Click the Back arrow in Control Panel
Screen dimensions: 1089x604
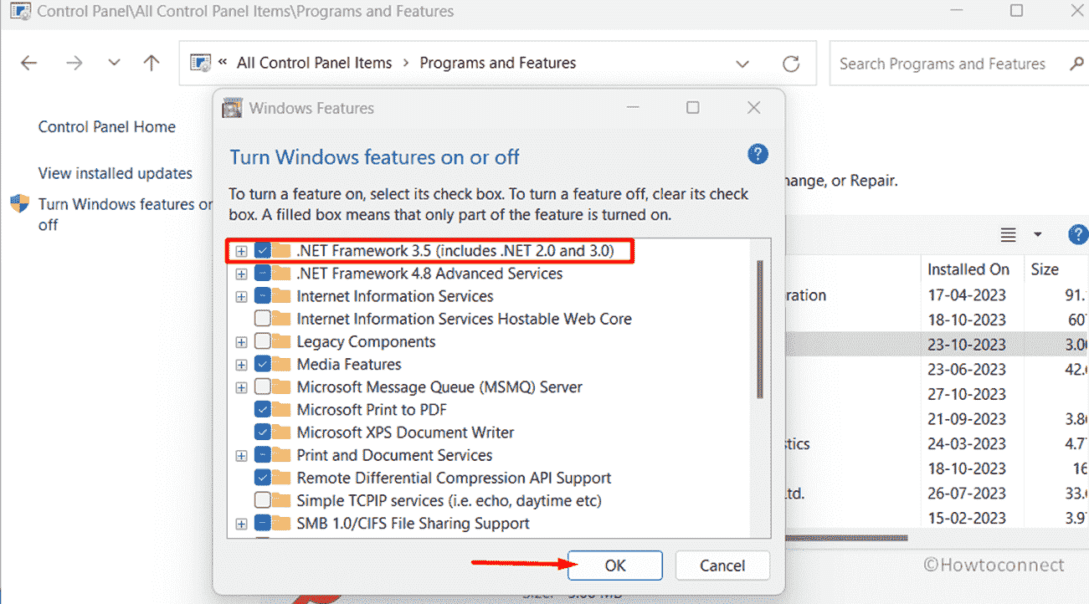point(28,63)
